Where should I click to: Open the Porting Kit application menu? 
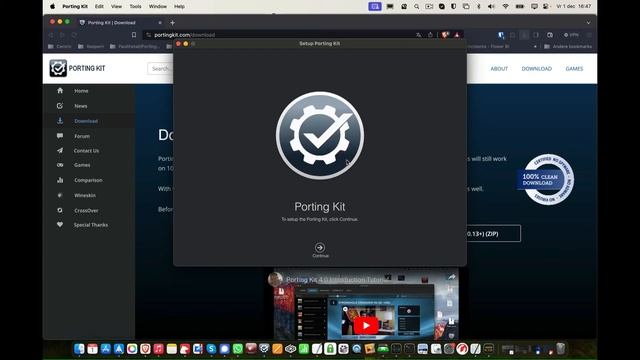(x=75, y=7)
